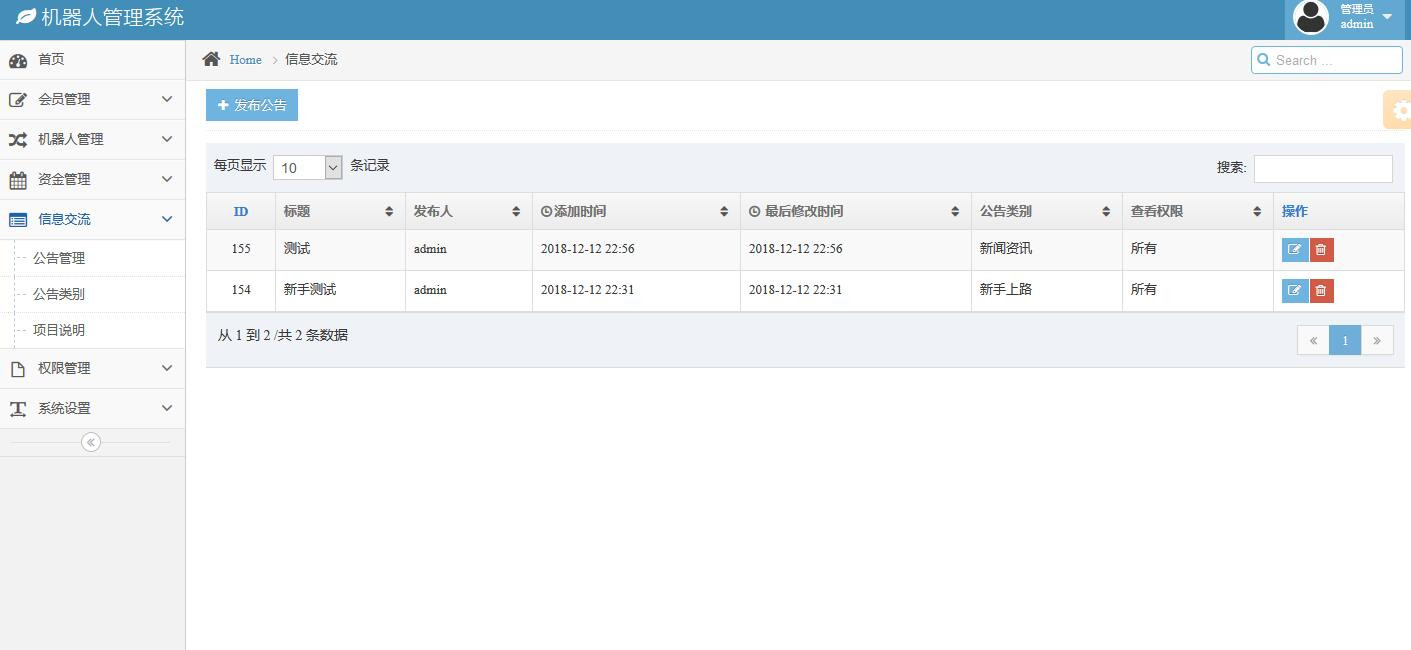
Task: Open the settings gear panel on right edge
Action: (1399, 110)
